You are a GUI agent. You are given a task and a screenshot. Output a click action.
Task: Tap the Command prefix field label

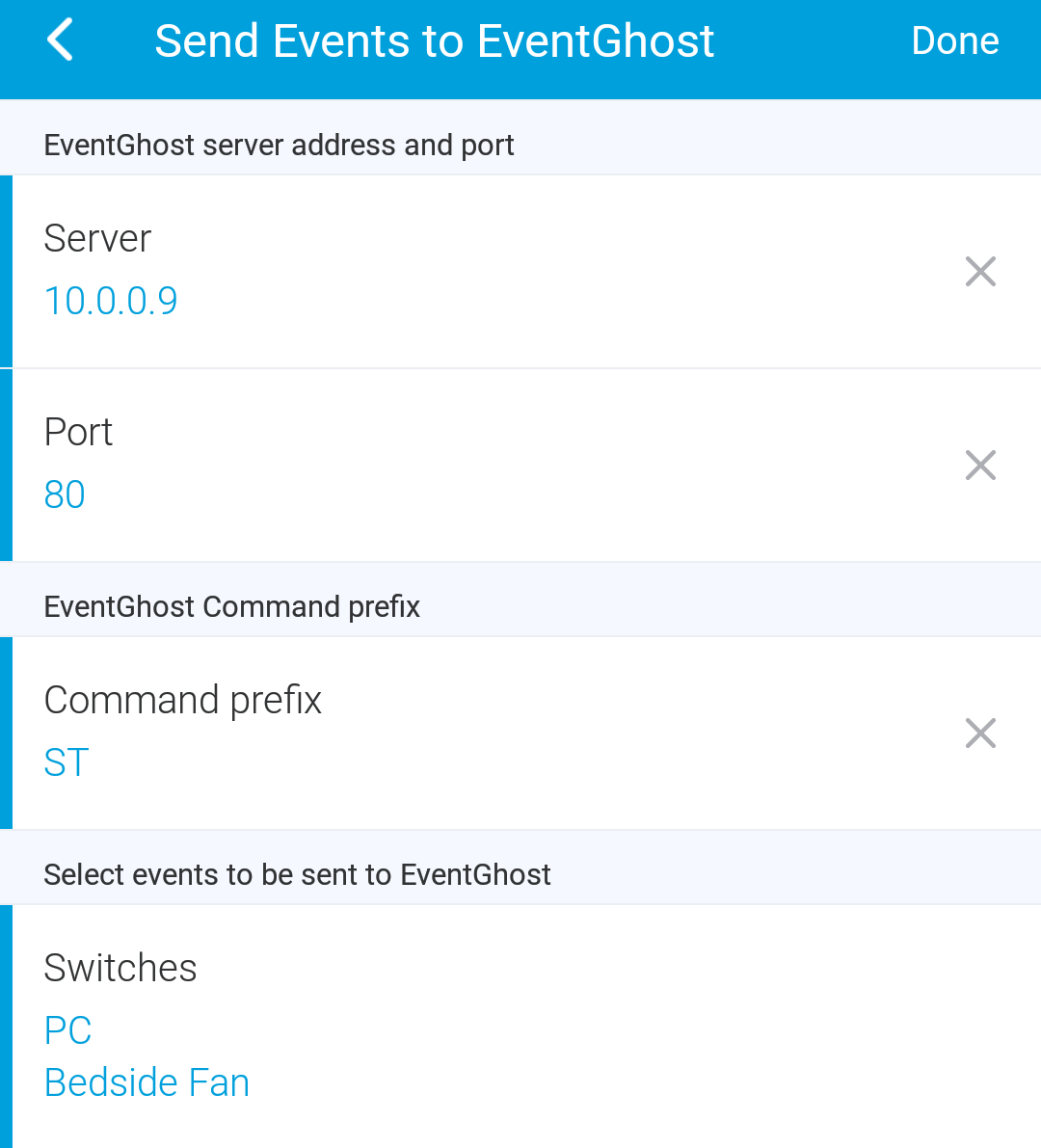click(182, 700)
